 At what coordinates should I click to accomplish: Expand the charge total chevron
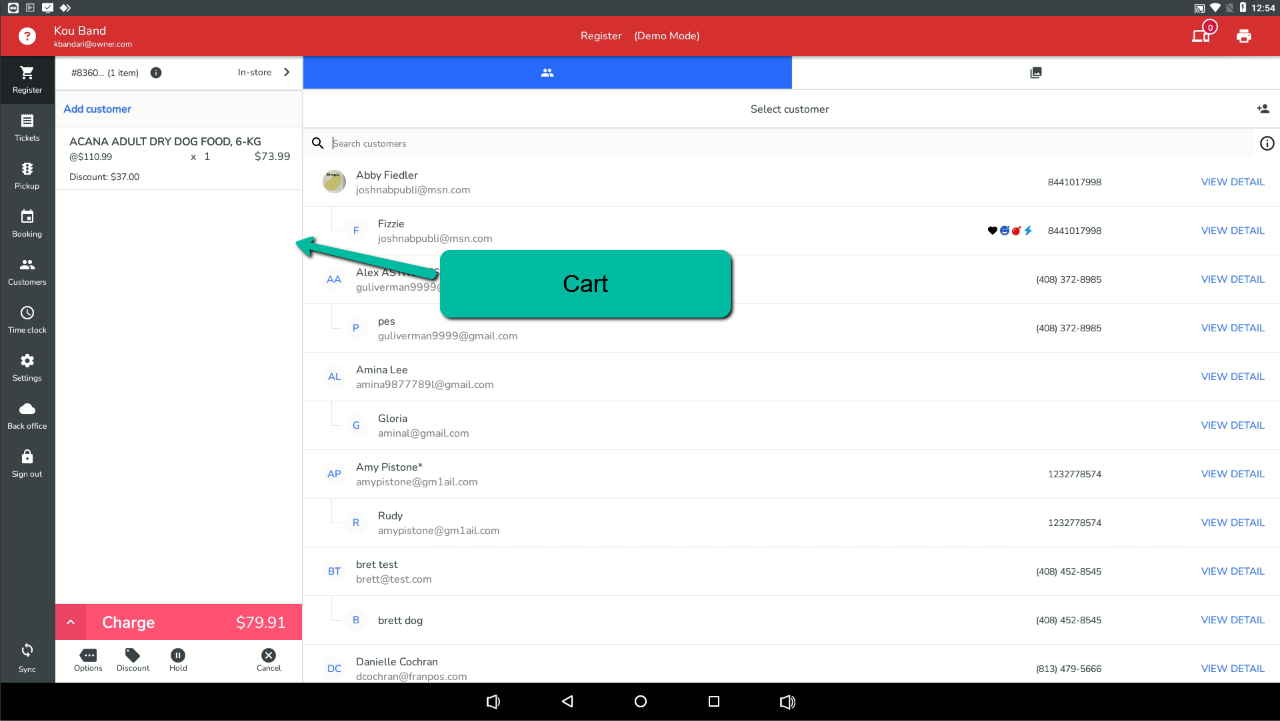coord(71,622)
